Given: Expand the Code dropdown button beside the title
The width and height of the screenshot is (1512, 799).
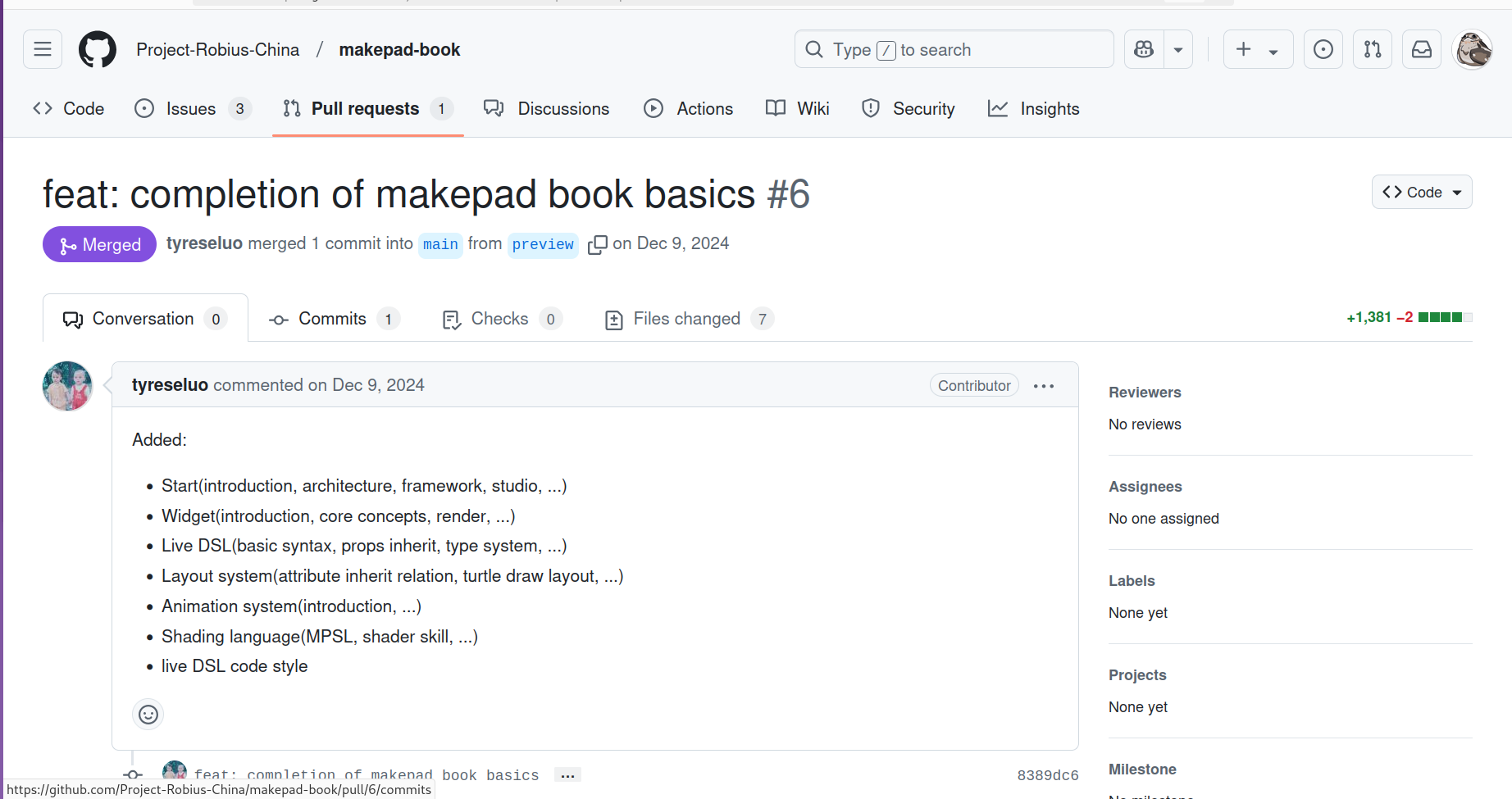Looking at the screenshot, I should (1422, 192).
